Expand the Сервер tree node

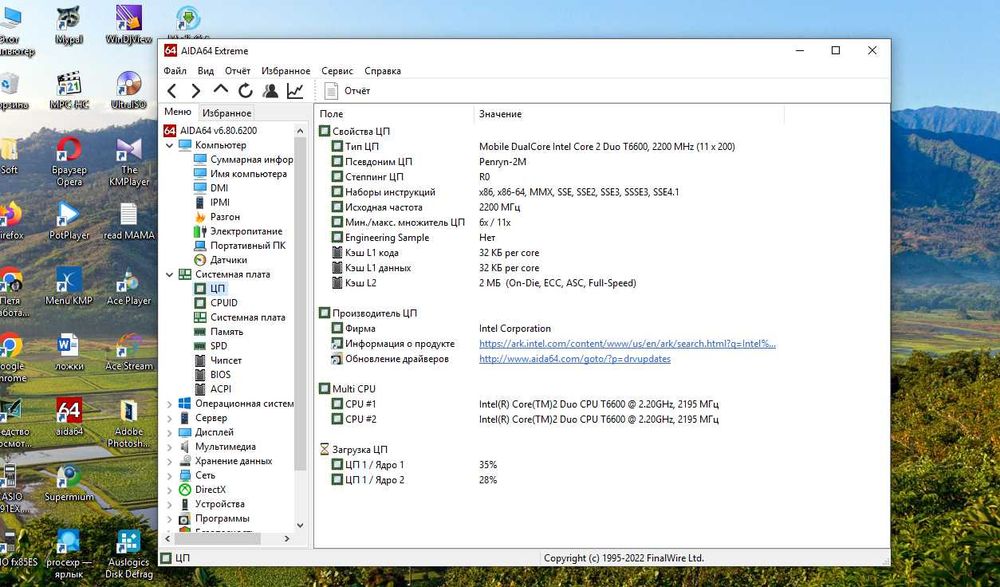point(170,419)
